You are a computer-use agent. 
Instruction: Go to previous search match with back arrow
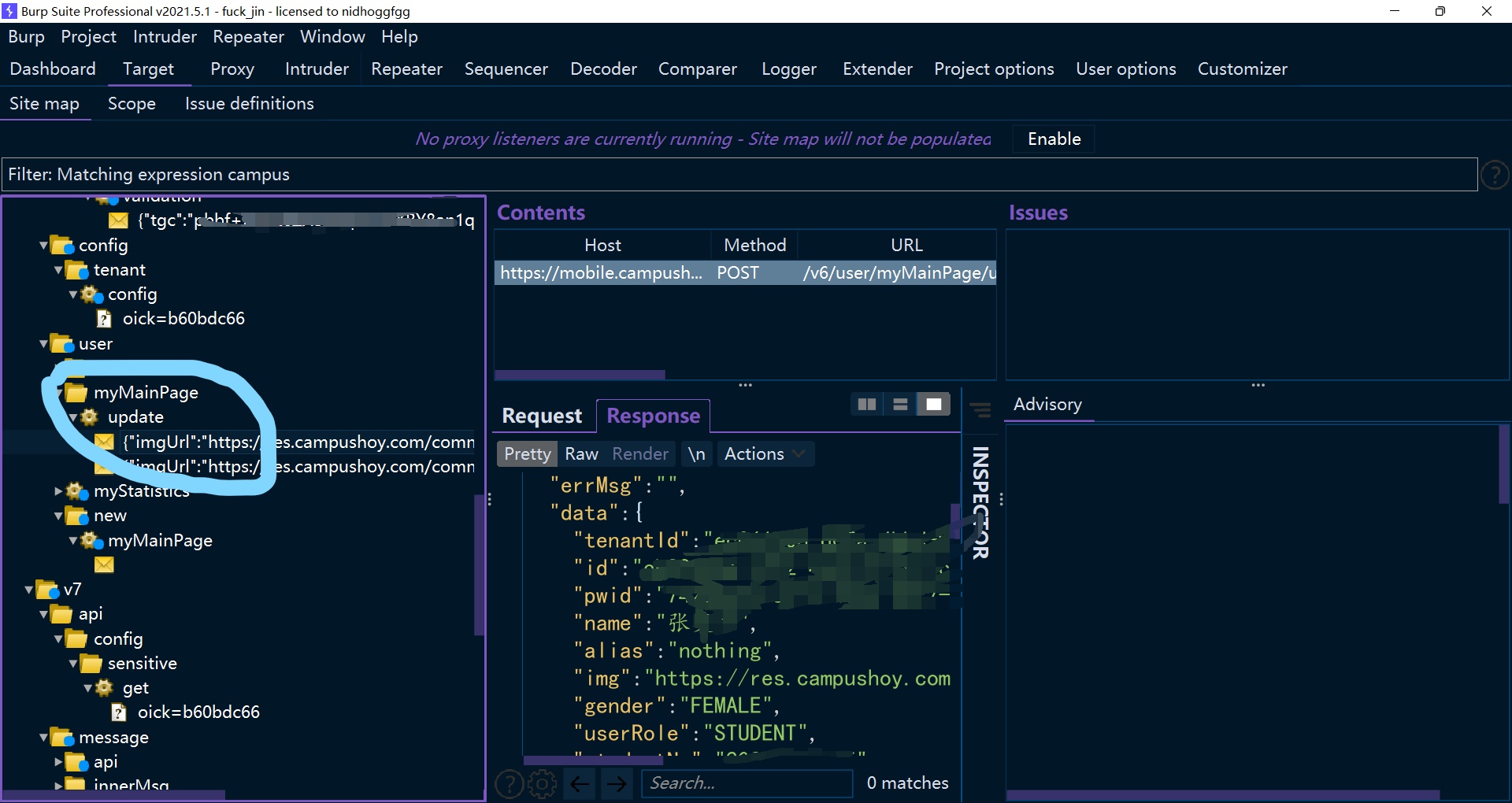coord(580,783)
